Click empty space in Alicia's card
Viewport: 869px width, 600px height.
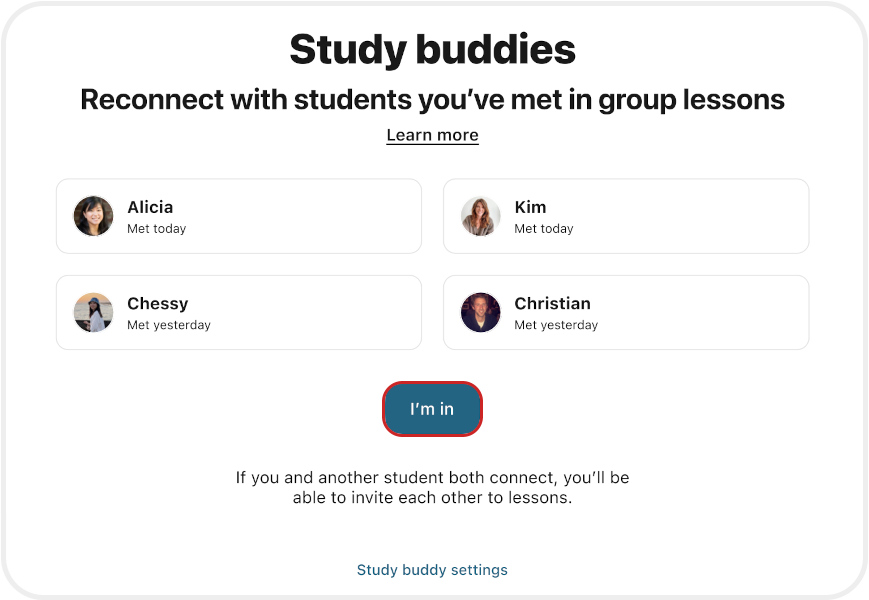pos(320,216)
